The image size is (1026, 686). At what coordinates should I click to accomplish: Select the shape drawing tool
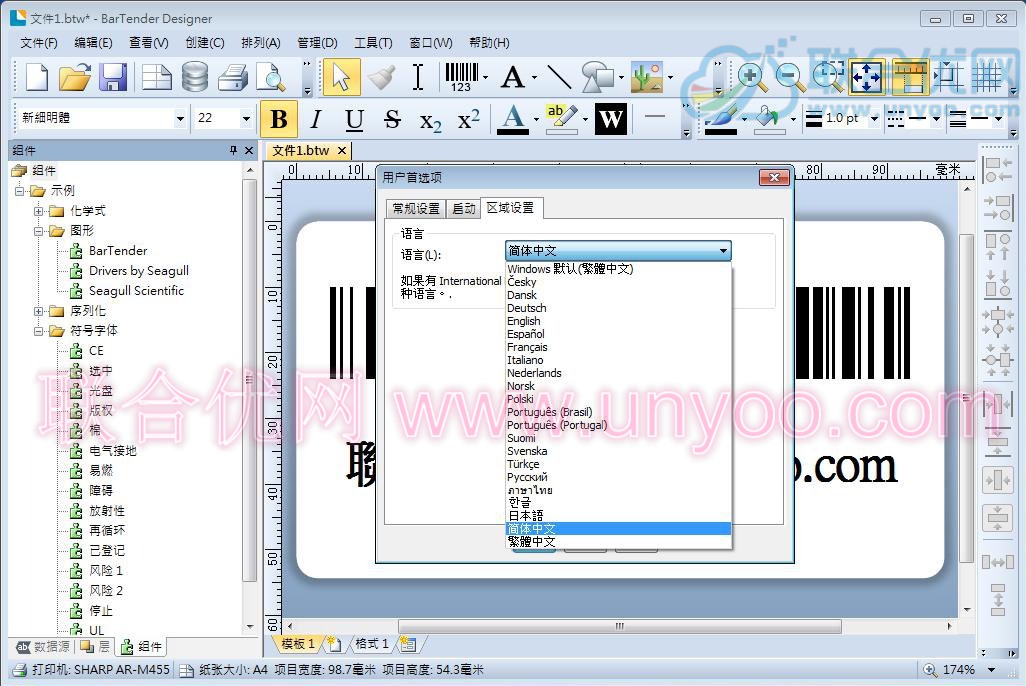[597, 77]
